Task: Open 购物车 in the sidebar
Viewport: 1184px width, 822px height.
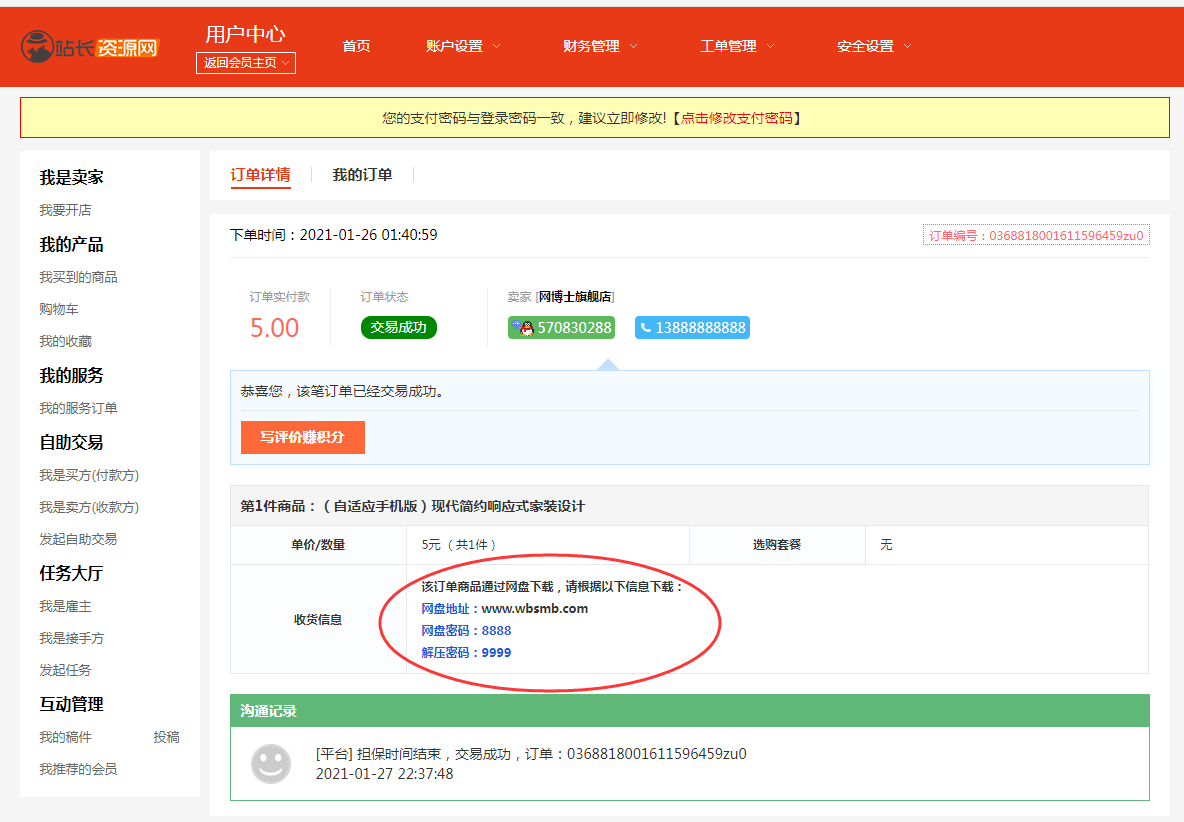Action: tap(59, 309)
